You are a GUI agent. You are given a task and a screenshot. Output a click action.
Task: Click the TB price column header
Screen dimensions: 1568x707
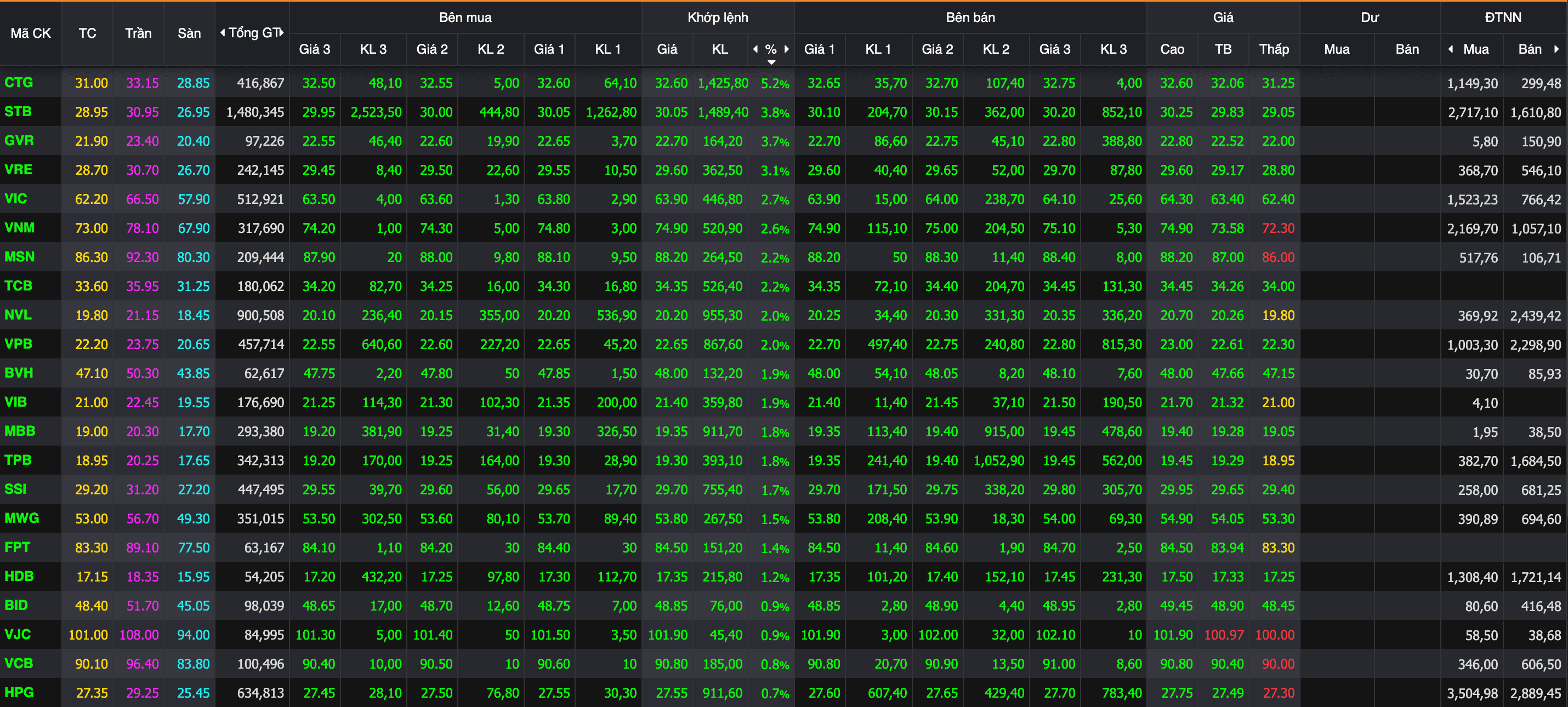[x=1224, y=49]
